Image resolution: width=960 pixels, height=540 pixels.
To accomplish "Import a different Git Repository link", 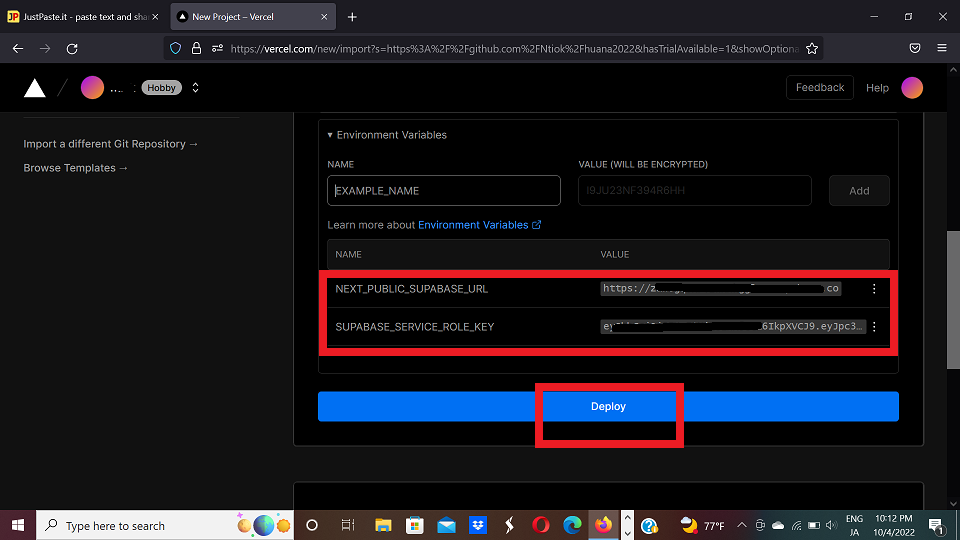I will click(110, 144).
